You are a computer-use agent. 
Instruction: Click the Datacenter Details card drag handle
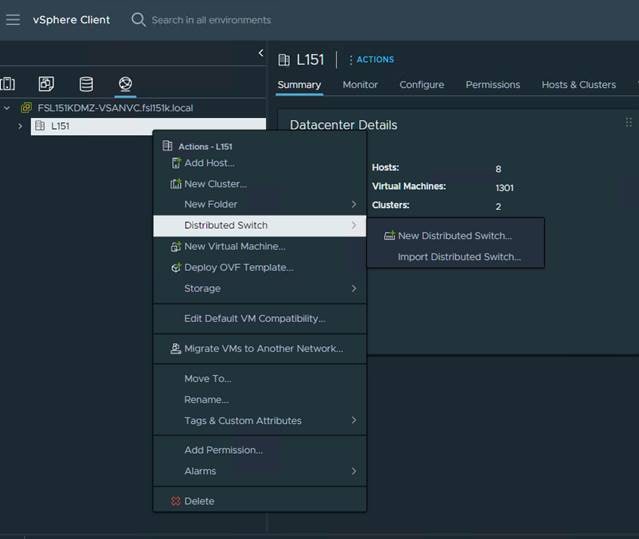pos(628,122)
